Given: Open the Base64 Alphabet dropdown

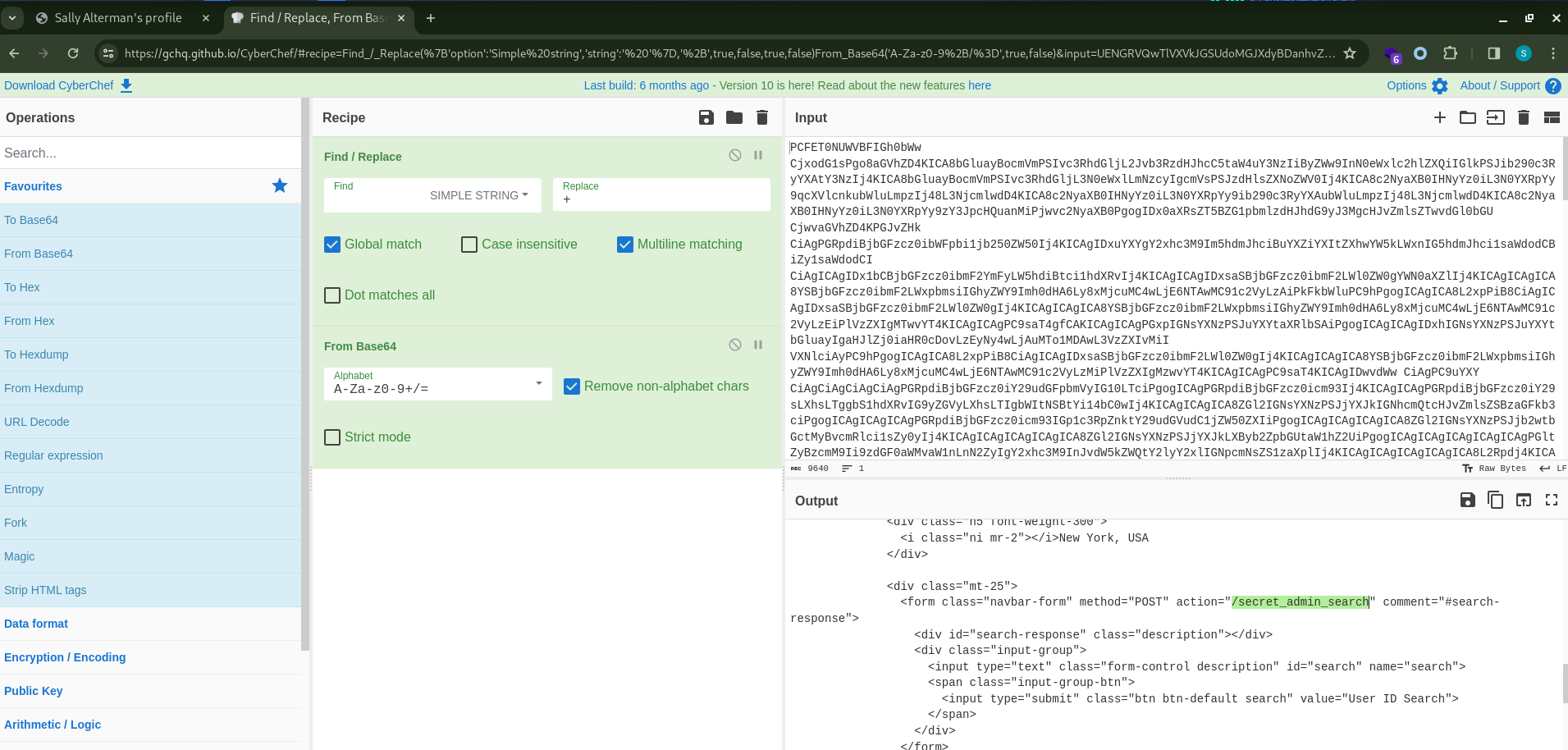Looking at the screenshot, I should [x=438, y=383].
